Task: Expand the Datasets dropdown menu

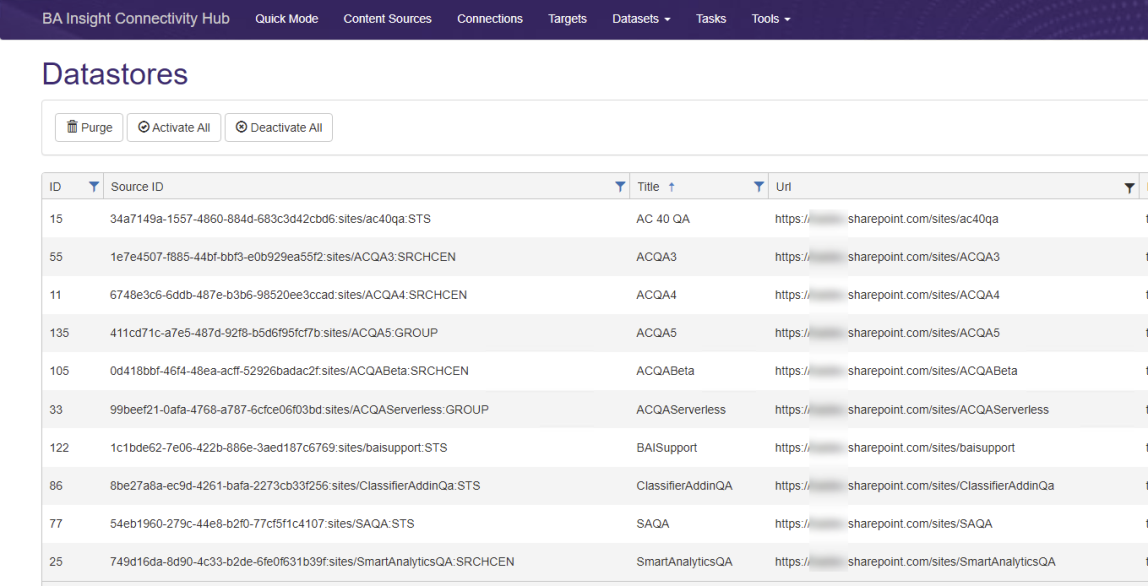Action: (x=641, y=19)
